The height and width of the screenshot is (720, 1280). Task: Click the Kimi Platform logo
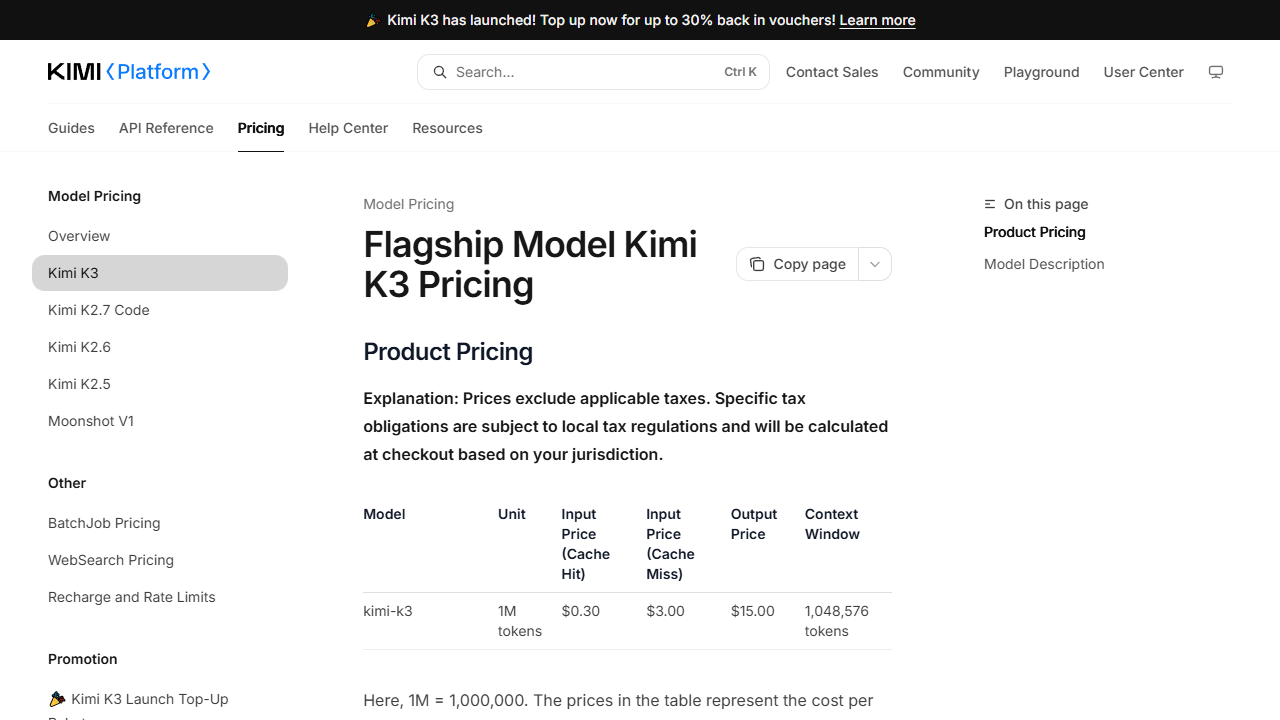click(x=129, y=72)
